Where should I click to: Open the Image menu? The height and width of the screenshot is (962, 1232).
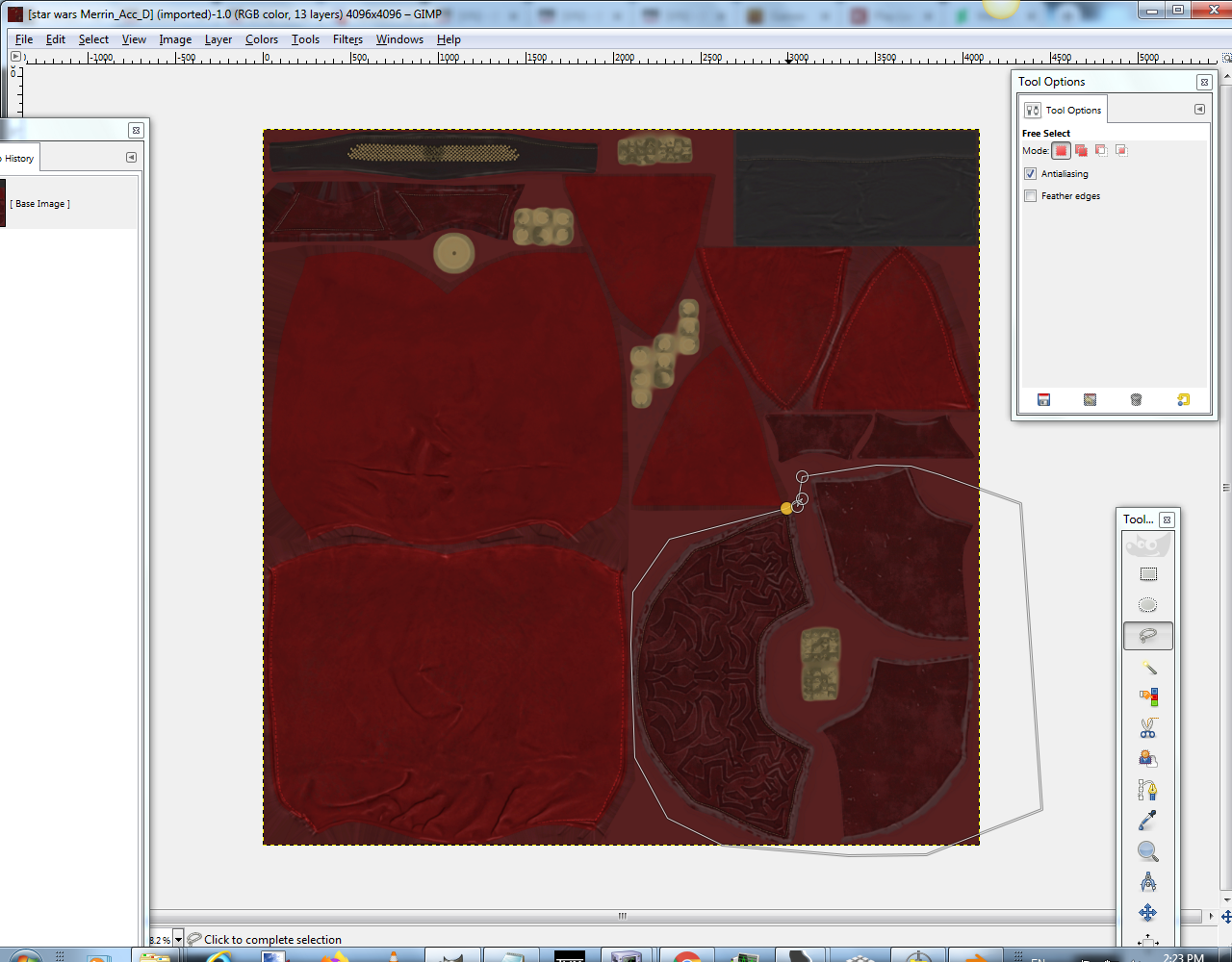(175, 39)
